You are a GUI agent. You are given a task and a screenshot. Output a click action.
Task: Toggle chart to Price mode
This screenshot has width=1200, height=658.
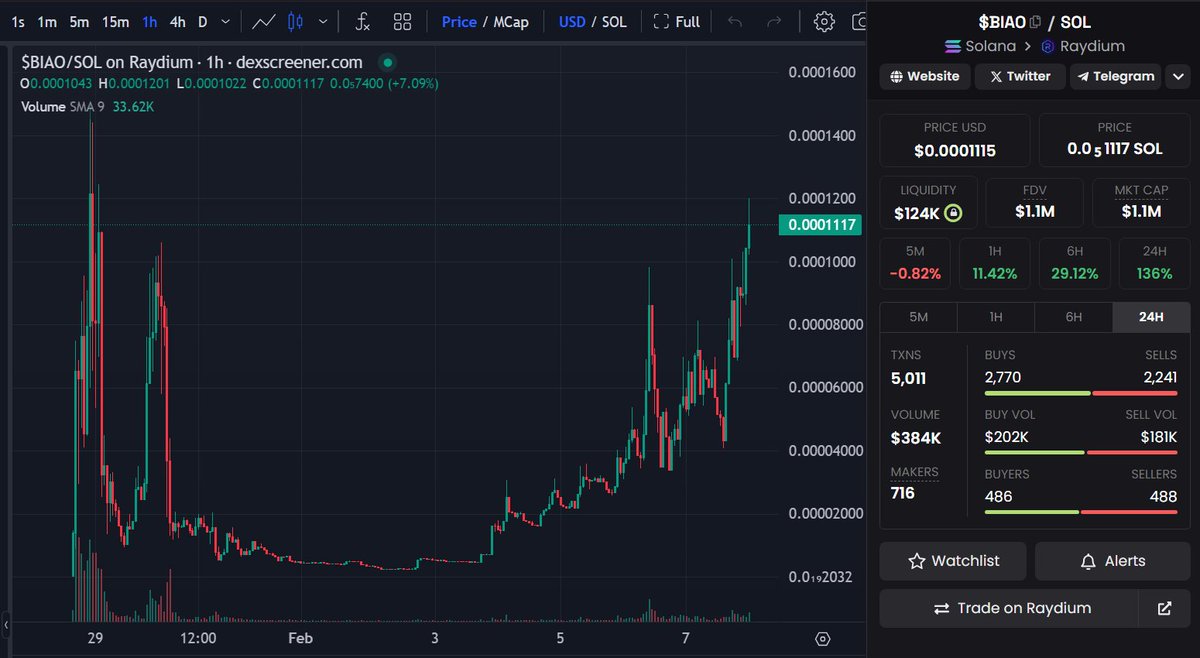[459, 21]
